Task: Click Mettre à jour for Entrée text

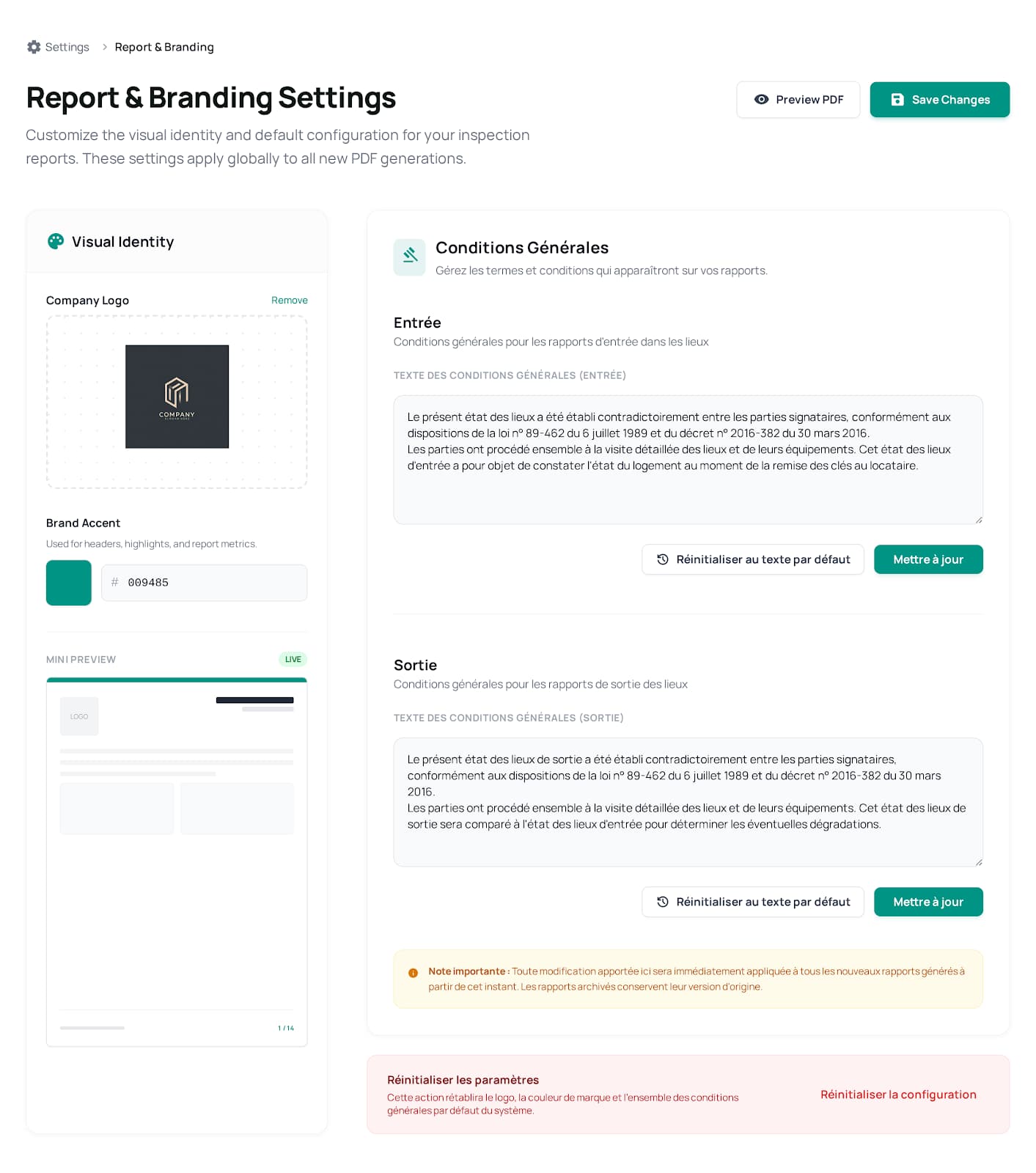Action: [x=928, y=559]
